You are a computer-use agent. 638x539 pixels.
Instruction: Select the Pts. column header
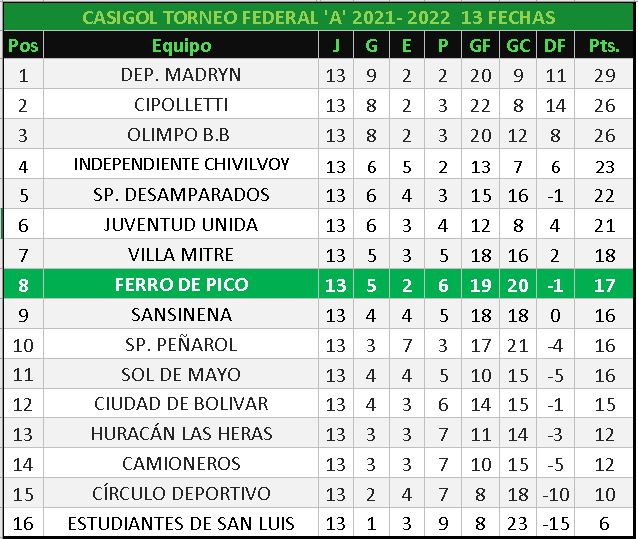coord(604,45)
